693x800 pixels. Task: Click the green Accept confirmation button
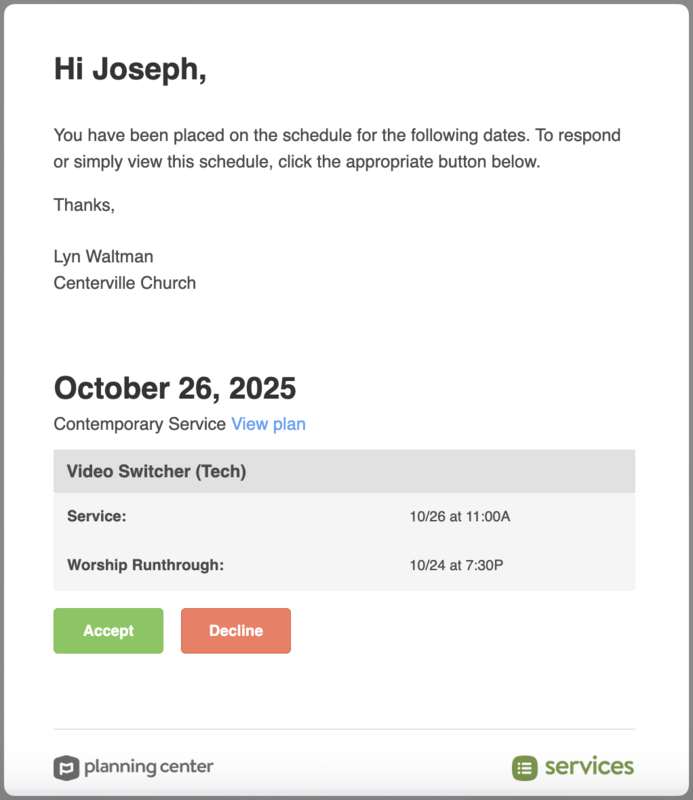tap(108, 630)
